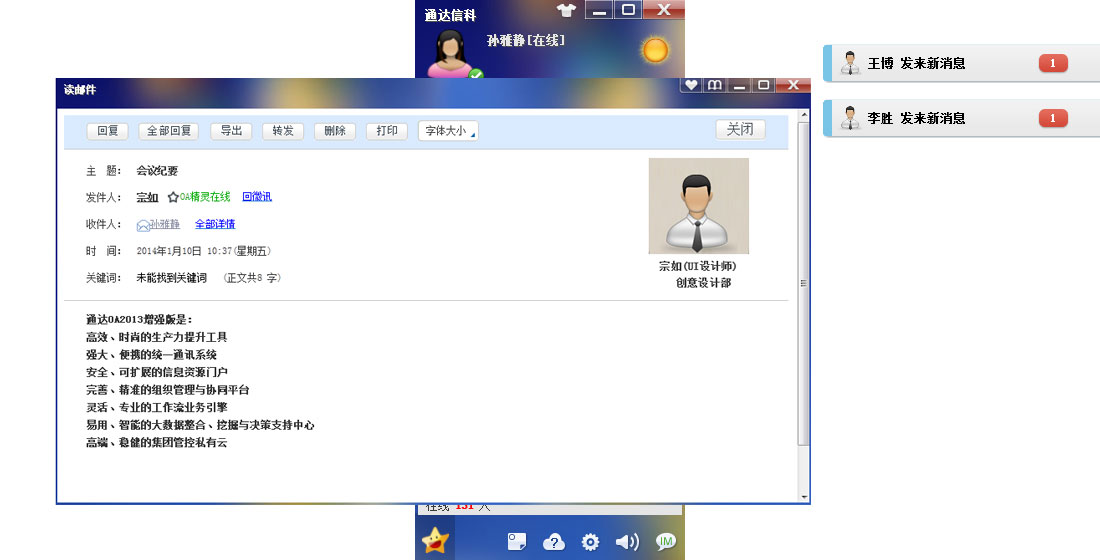The height and width of the screenshot is (560, 1100).
Task: Click the 回微讯 link
Action: click(257, 197)
